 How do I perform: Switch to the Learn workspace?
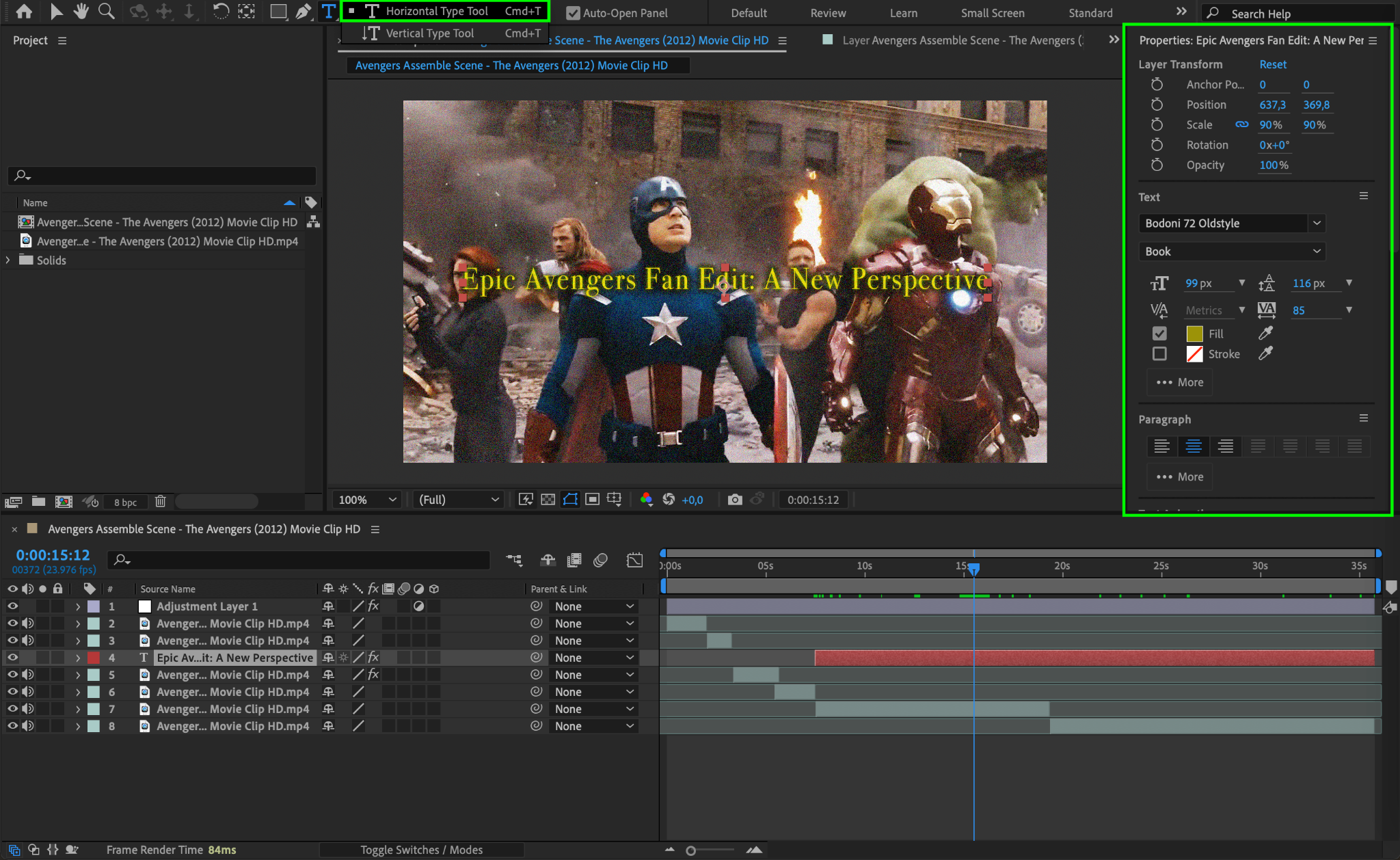click(x=903, y=13)
